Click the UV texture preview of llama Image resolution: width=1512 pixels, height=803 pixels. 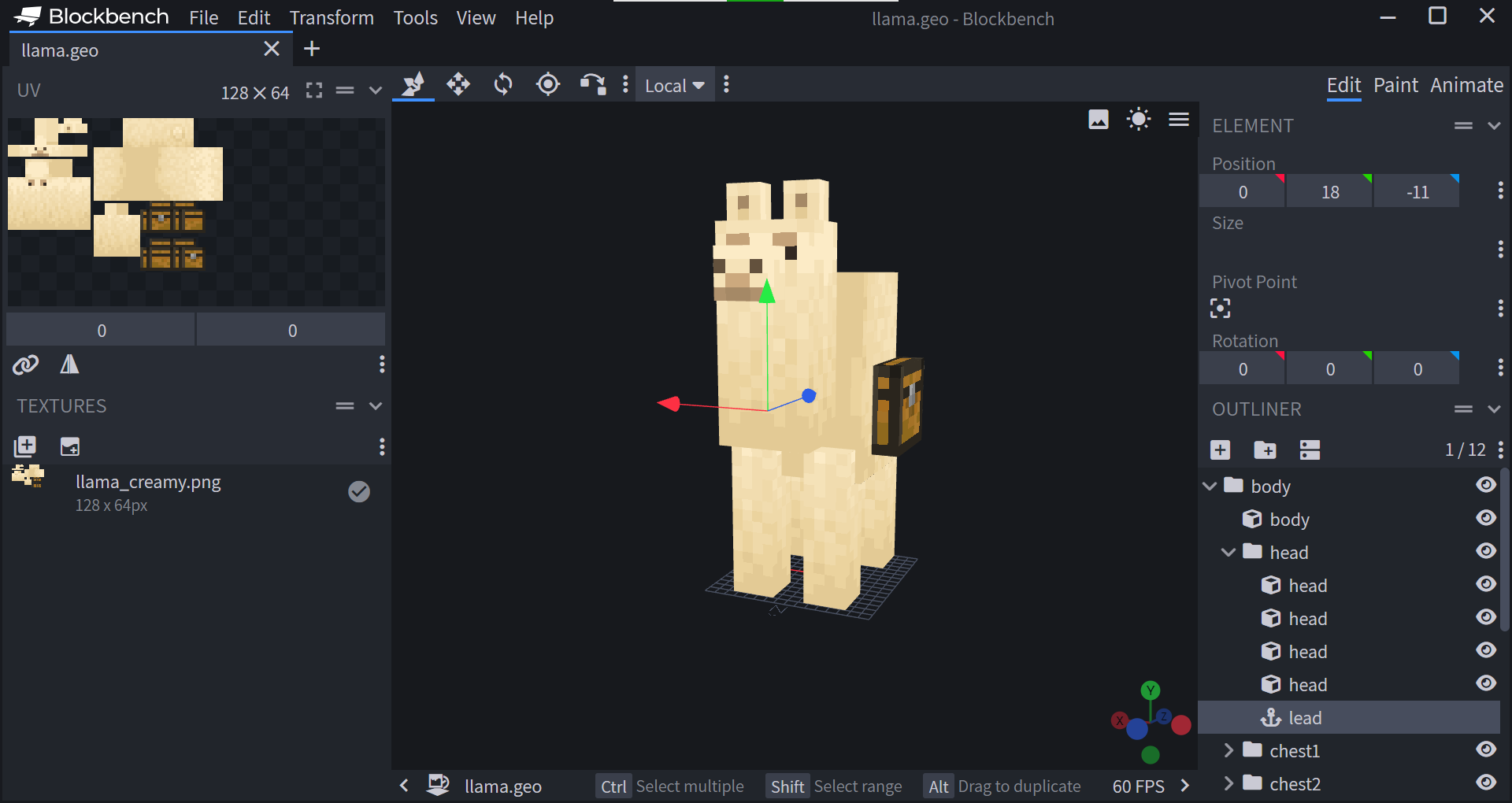[196, 212]
